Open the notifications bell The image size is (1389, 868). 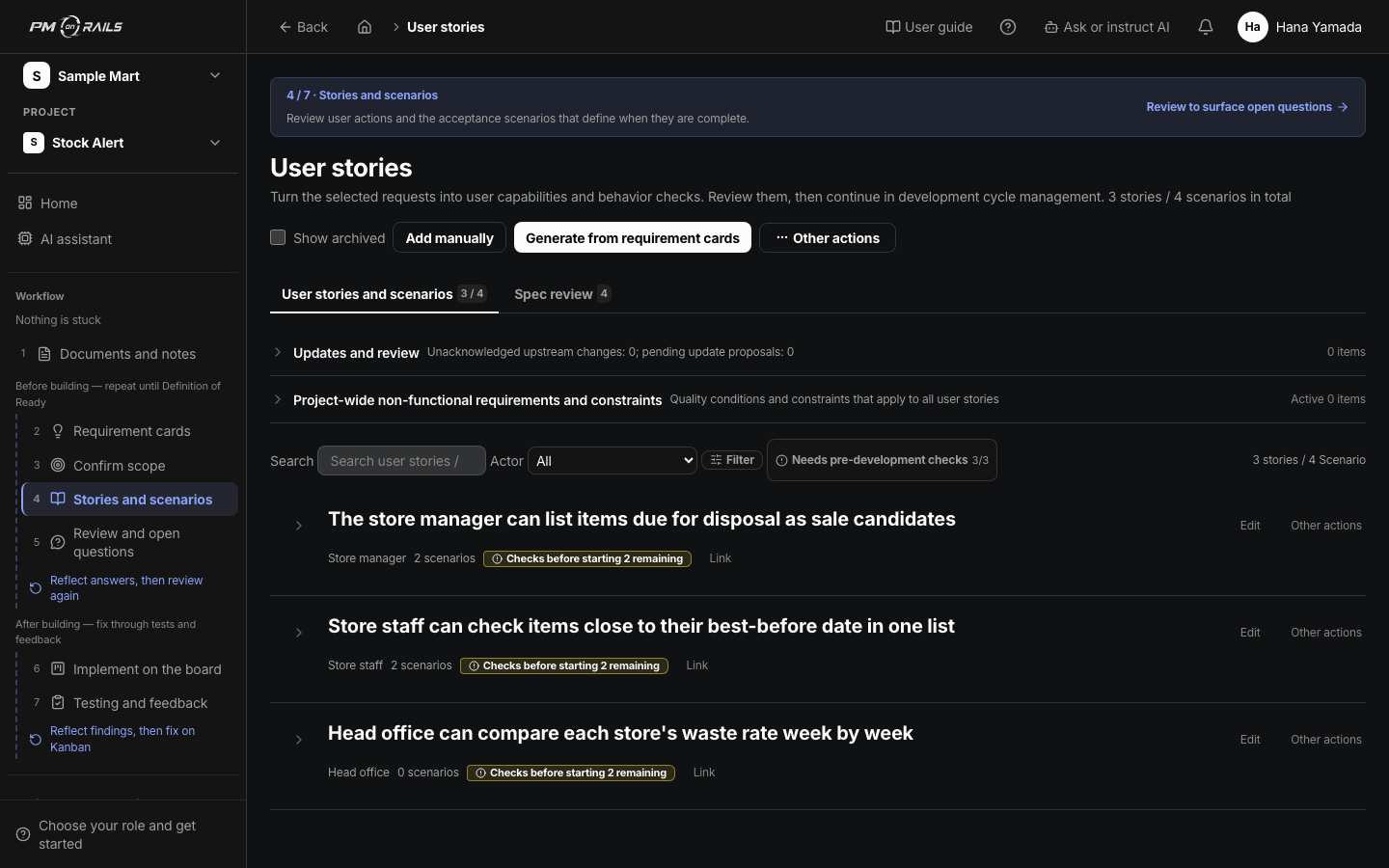coord(1206,27)
